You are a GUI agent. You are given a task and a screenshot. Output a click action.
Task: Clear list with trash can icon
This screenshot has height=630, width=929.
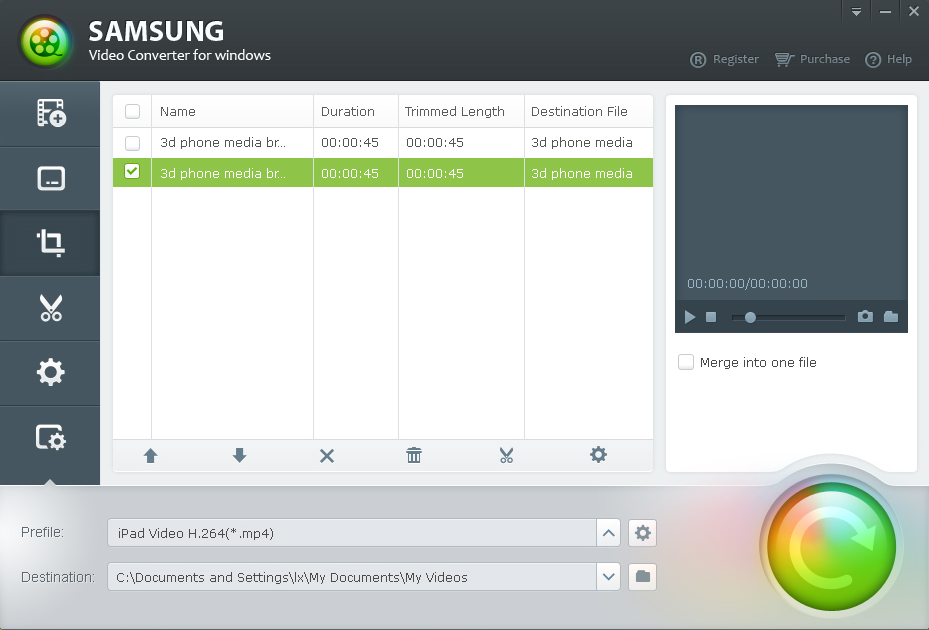(414, 455)
